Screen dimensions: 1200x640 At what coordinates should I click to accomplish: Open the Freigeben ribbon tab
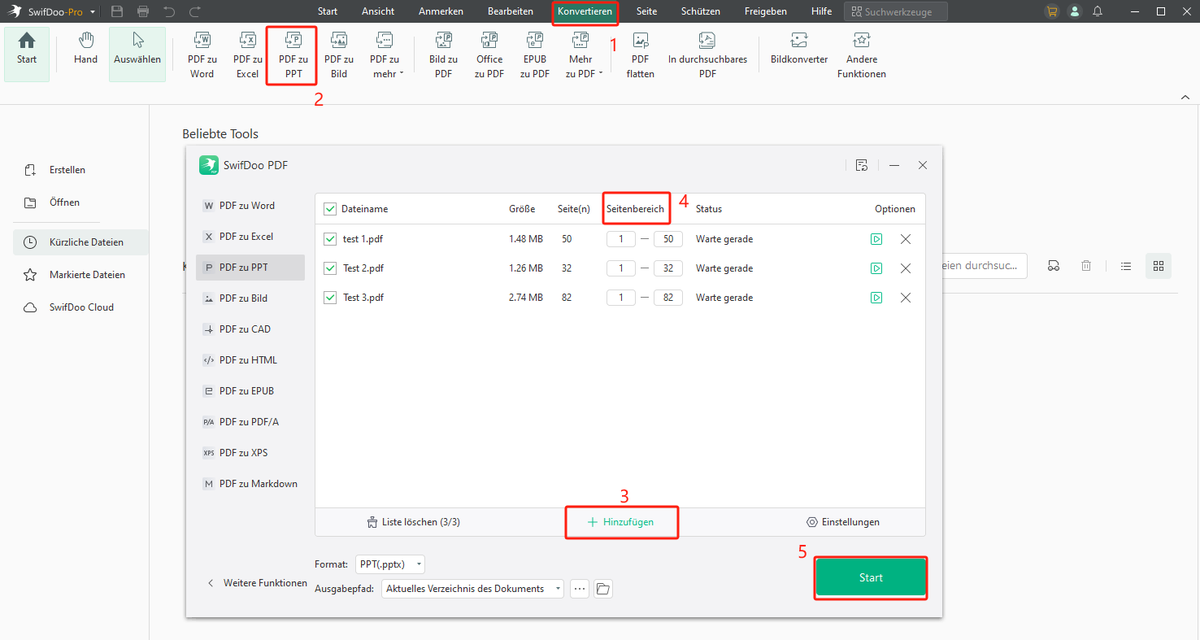click(x=766, y=11)
